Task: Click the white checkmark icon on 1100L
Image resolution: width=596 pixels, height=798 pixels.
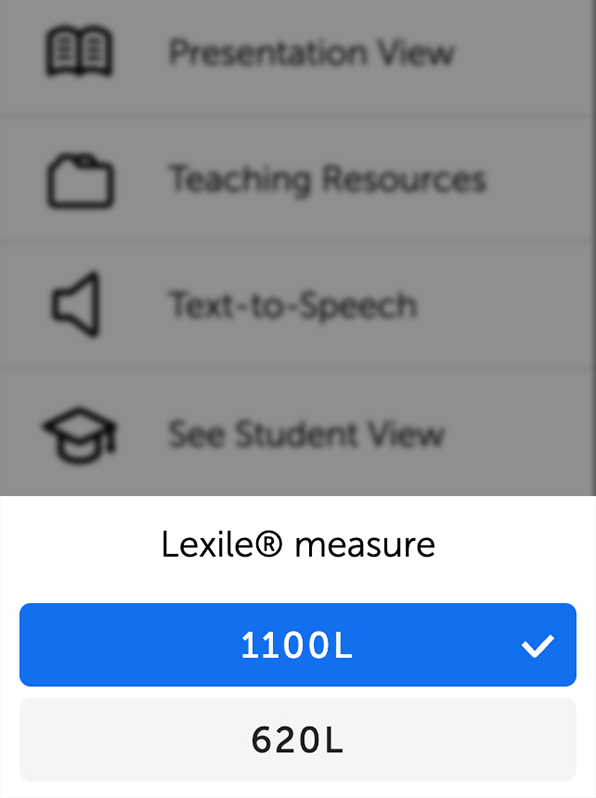Action: click(x=537, y=645)
